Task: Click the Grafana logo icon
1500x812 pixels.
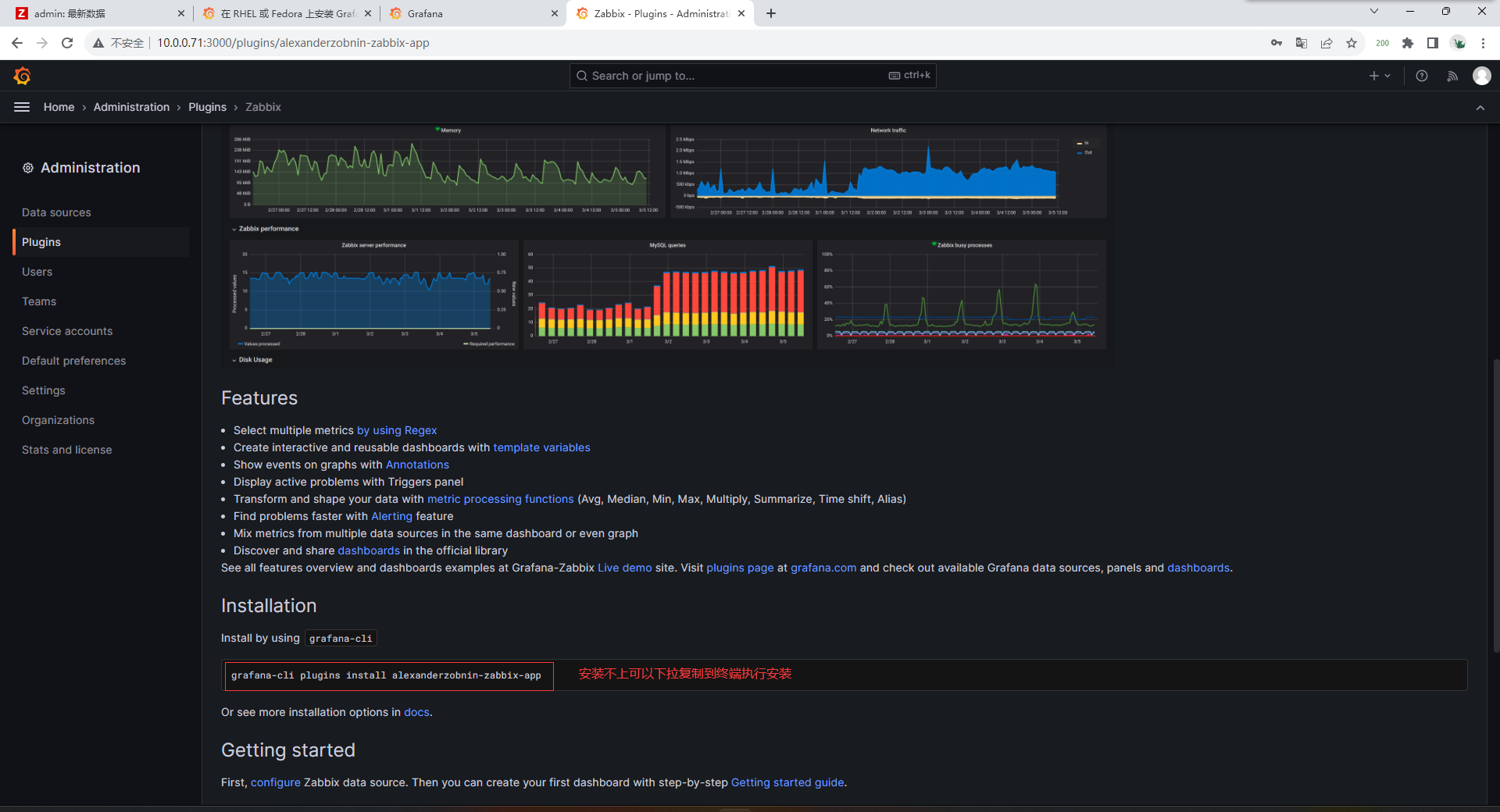Action: click(22, 76)
